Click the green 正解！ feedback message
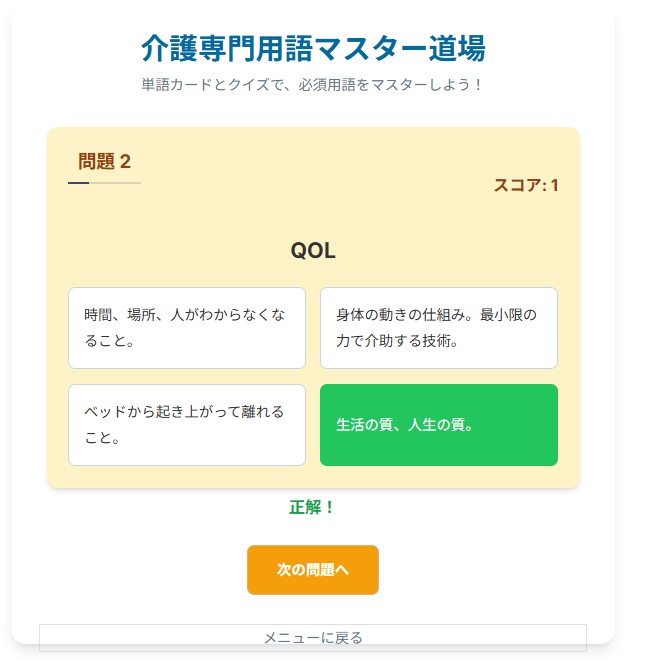 312,507
